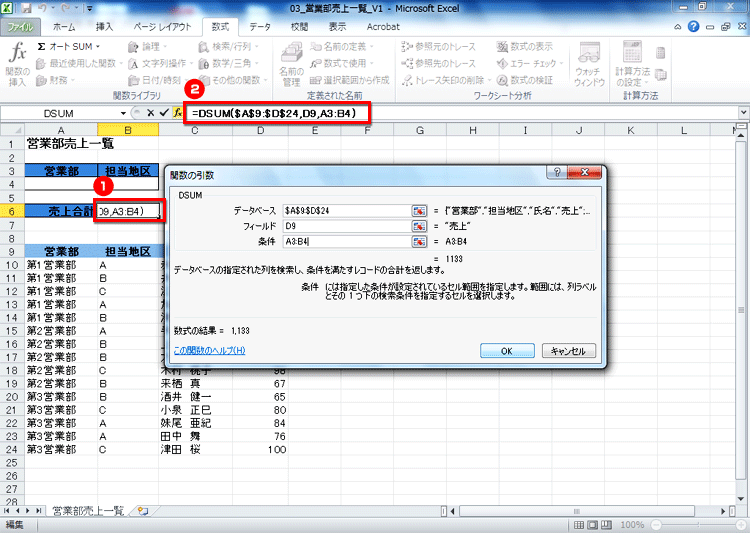This screenshot has height=533, width=750.
Task: Click the formula bar cancel (X) icon
Action: [150, 113]
